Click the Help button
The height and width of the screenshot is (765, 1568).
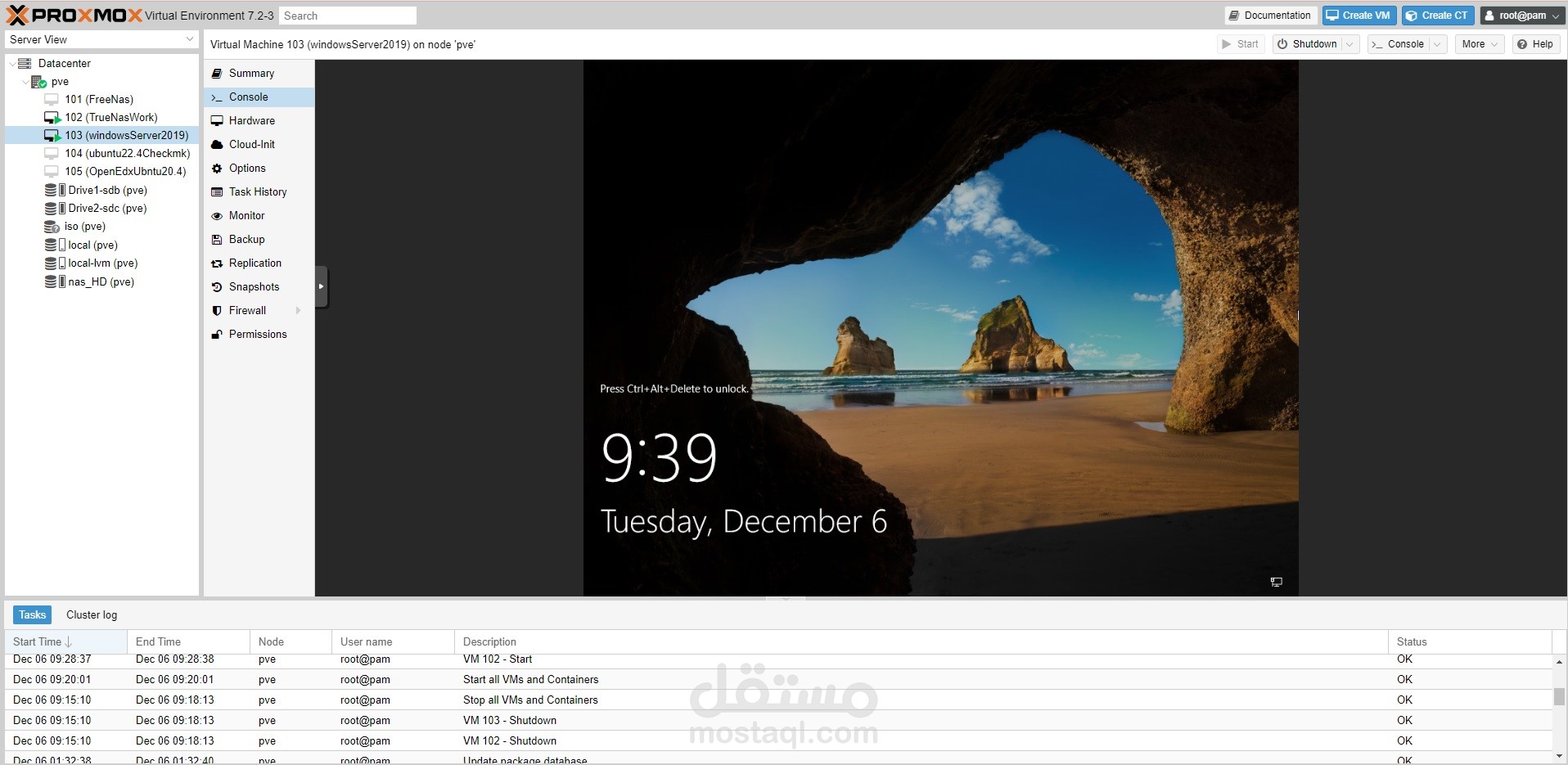[x=1534, y=44]
